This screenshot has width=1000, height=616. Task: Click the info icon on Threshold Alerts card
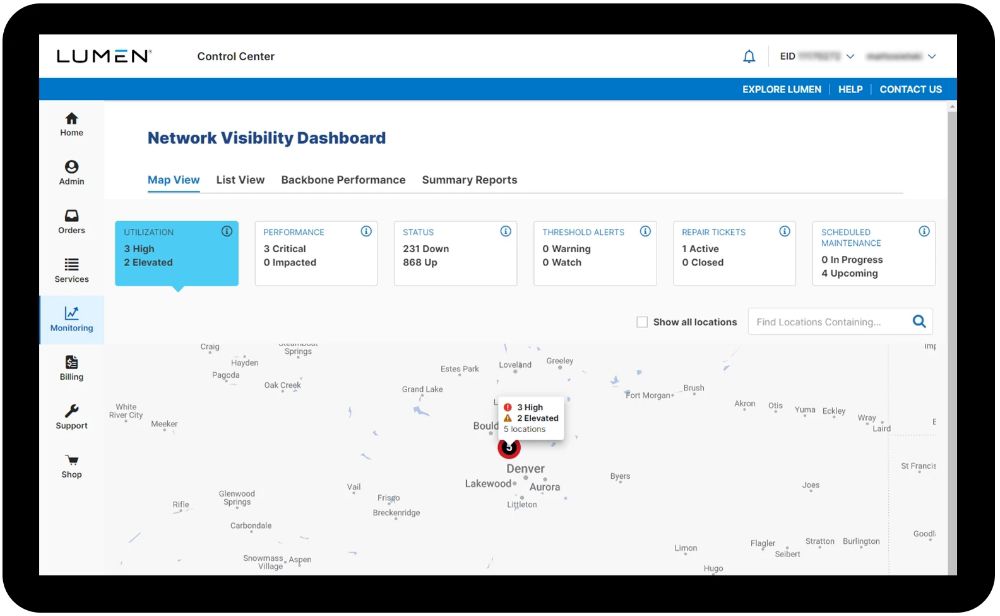[645, 231]
